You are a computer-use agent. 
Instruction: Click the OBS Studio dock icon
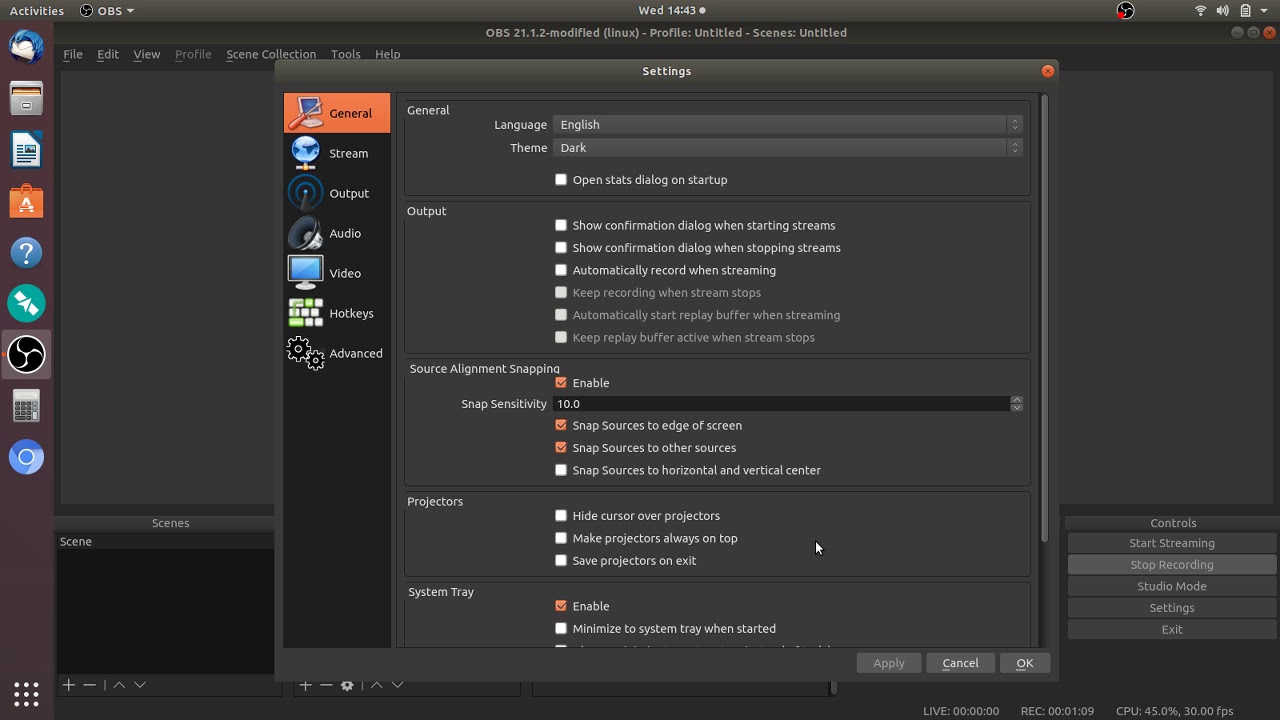coord(26,354)
